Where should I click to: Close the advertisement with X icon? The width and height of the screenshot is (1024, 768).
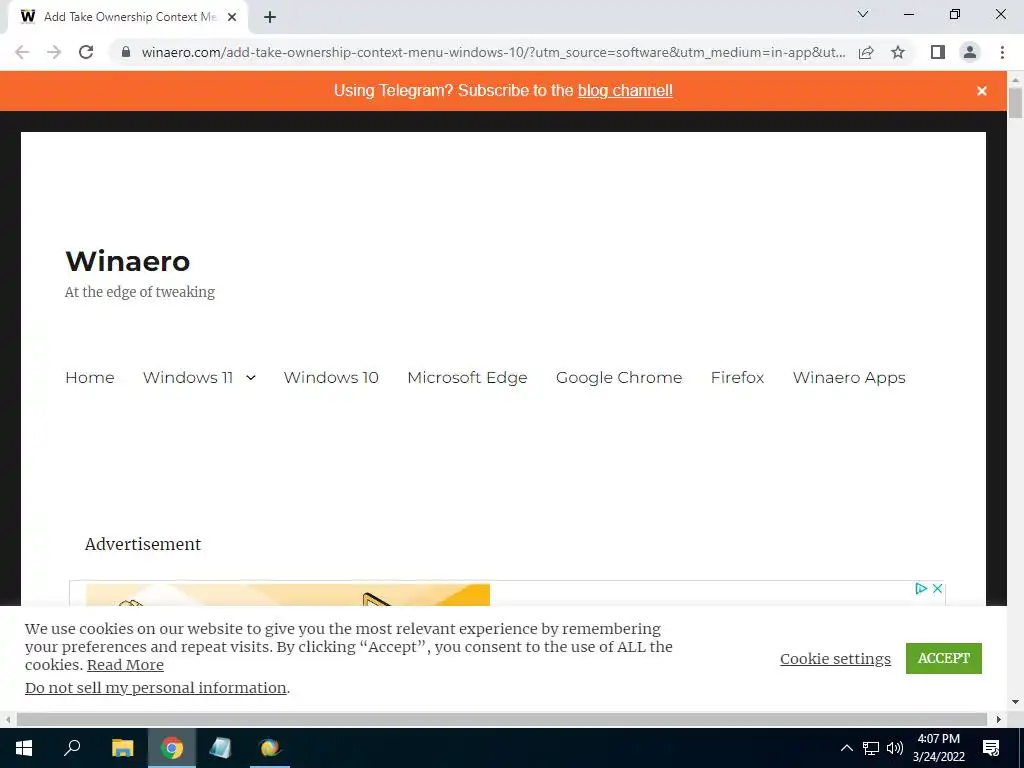coord(937,588)
